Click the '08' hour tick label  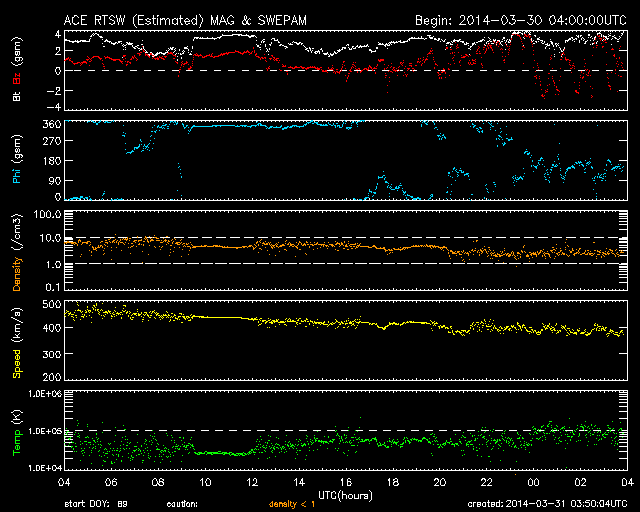click(158, 482)
